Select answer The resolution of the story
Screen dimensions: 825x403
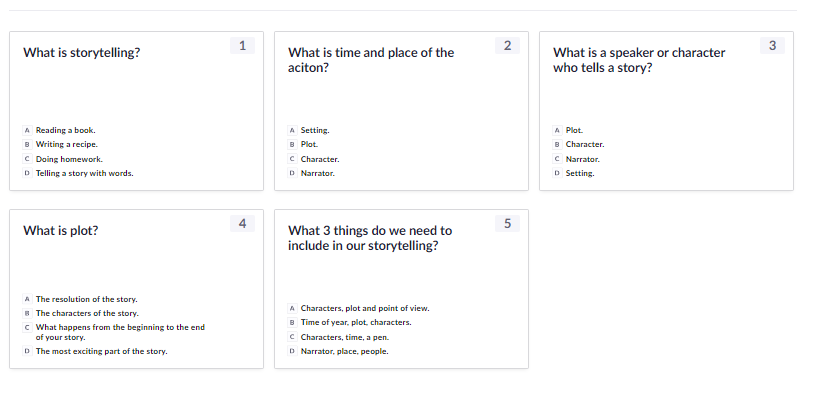click(86, 299)
